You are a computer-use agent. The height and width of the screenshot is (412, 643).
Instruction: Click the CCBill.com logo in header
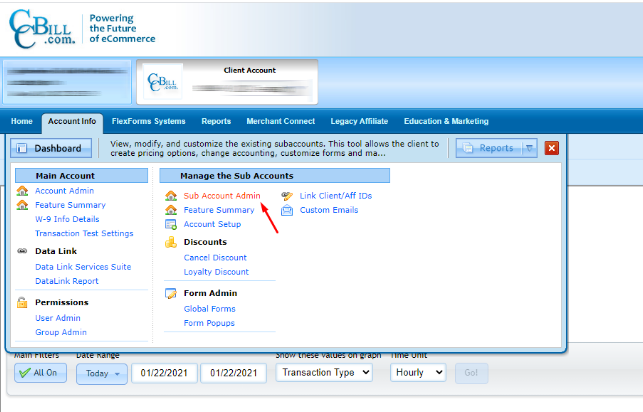pos(42,29)
